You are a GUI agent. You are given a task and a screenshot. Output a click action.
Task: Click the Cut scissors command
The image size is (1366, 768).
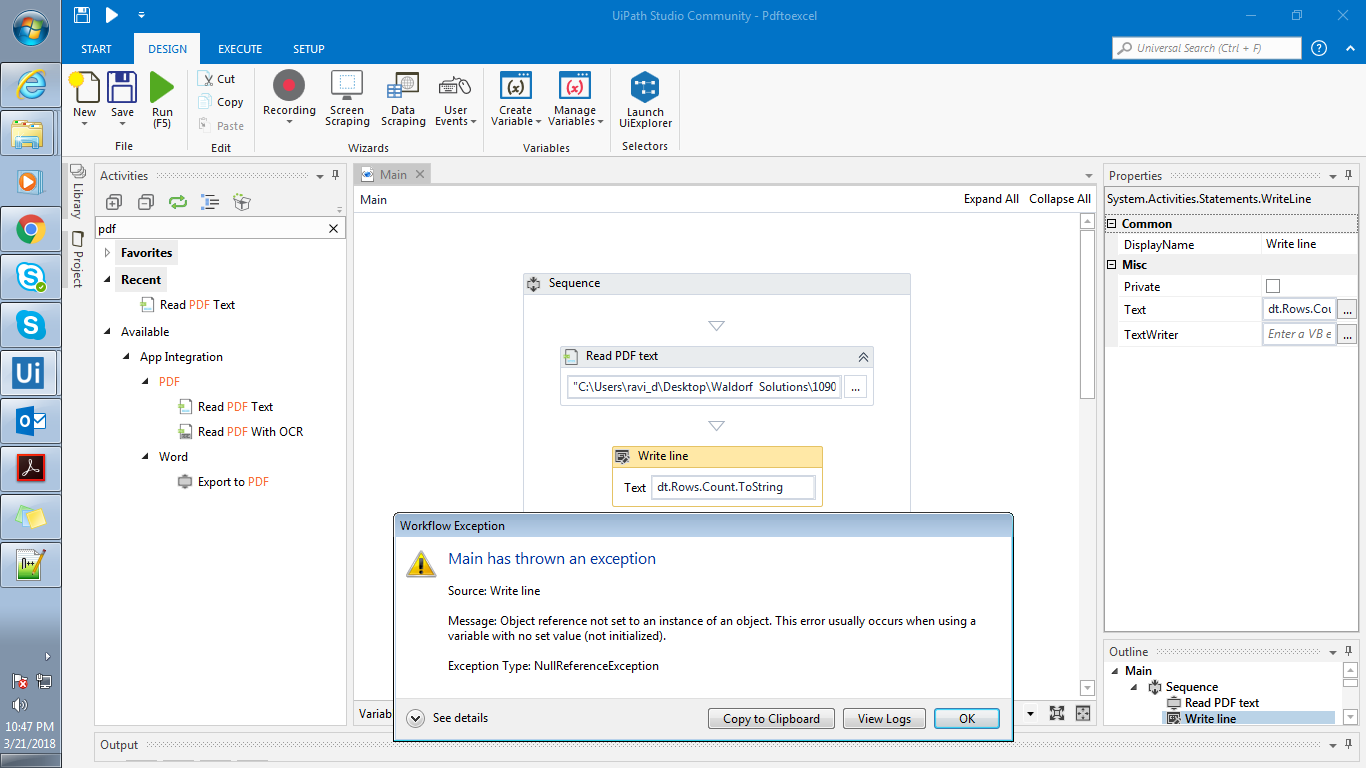[217, 79]
